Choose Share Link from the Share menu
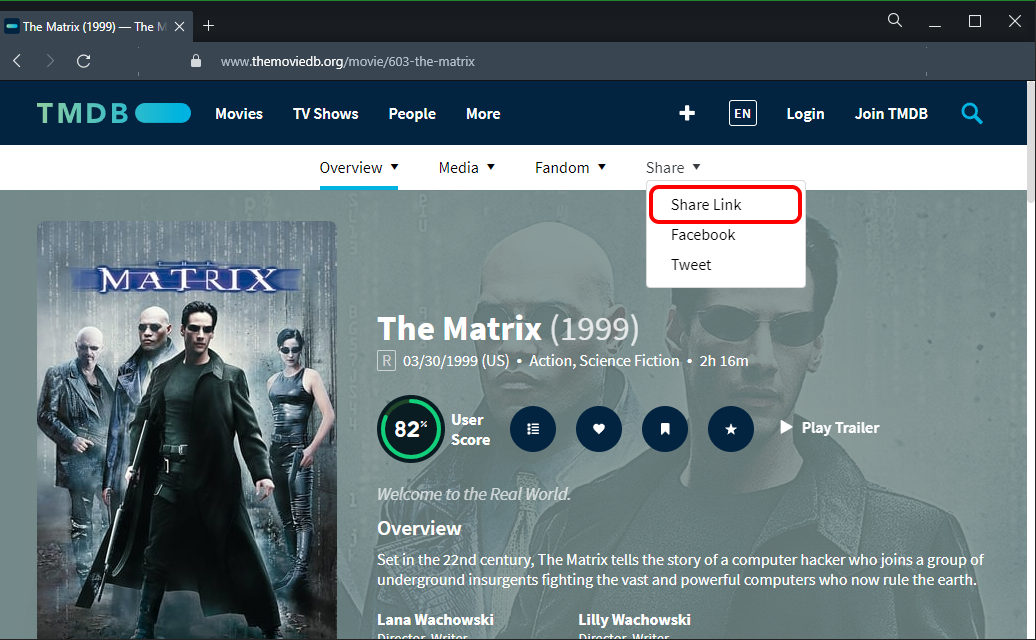The image size is (1036, 640). [x=725, y=205]
